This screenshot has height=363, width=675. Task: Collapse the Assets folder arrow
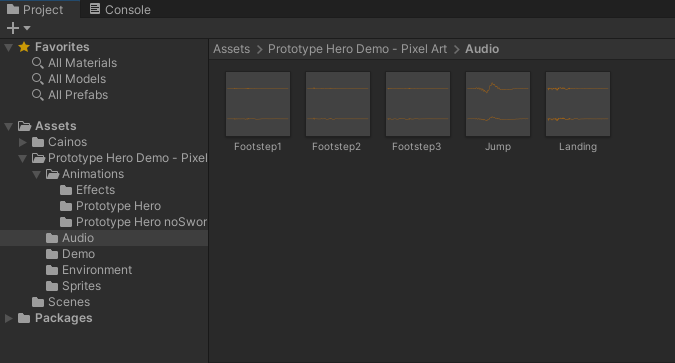(x=8, y=126)
